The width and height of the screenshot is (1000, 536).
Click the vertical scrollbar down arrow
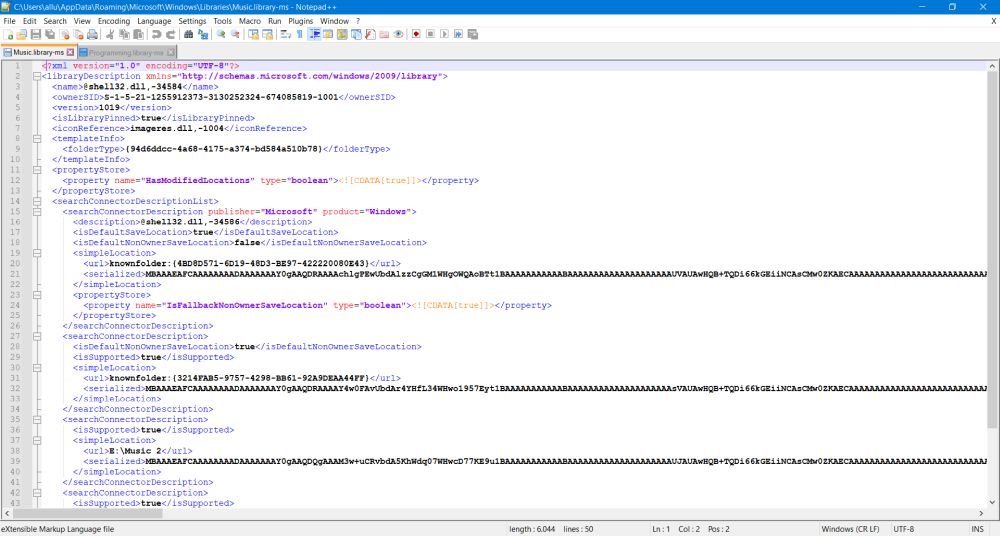tap(993, 502)
